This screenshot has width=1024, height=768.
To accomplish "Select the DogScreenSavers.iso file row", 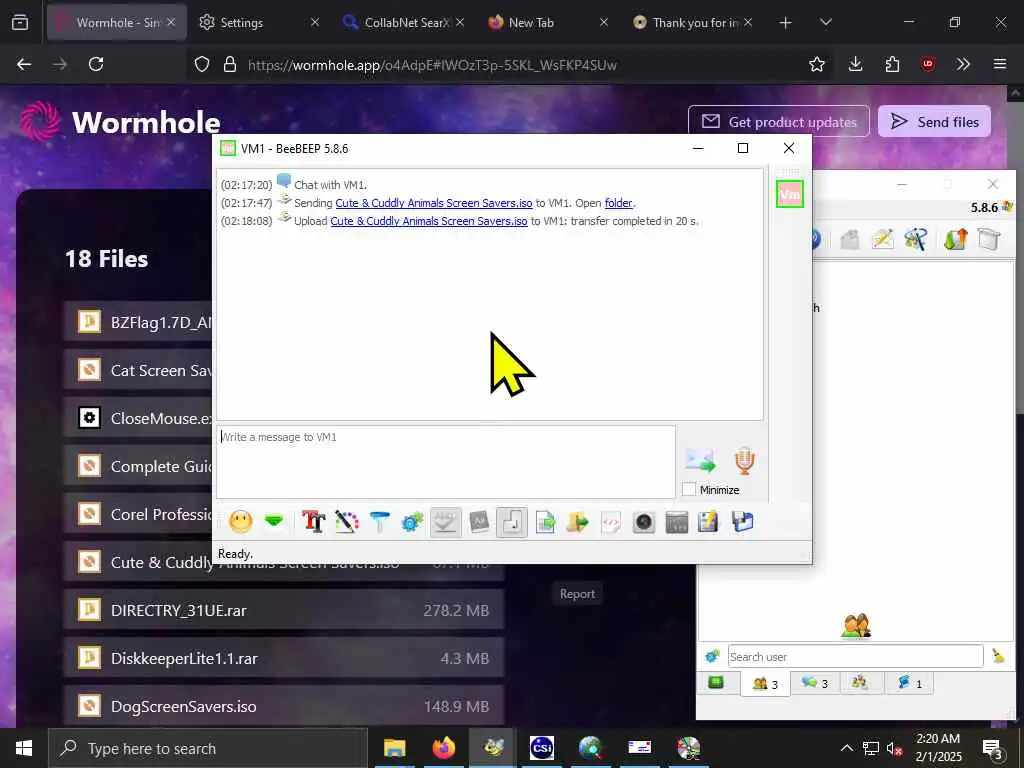I will coord(283,706).
